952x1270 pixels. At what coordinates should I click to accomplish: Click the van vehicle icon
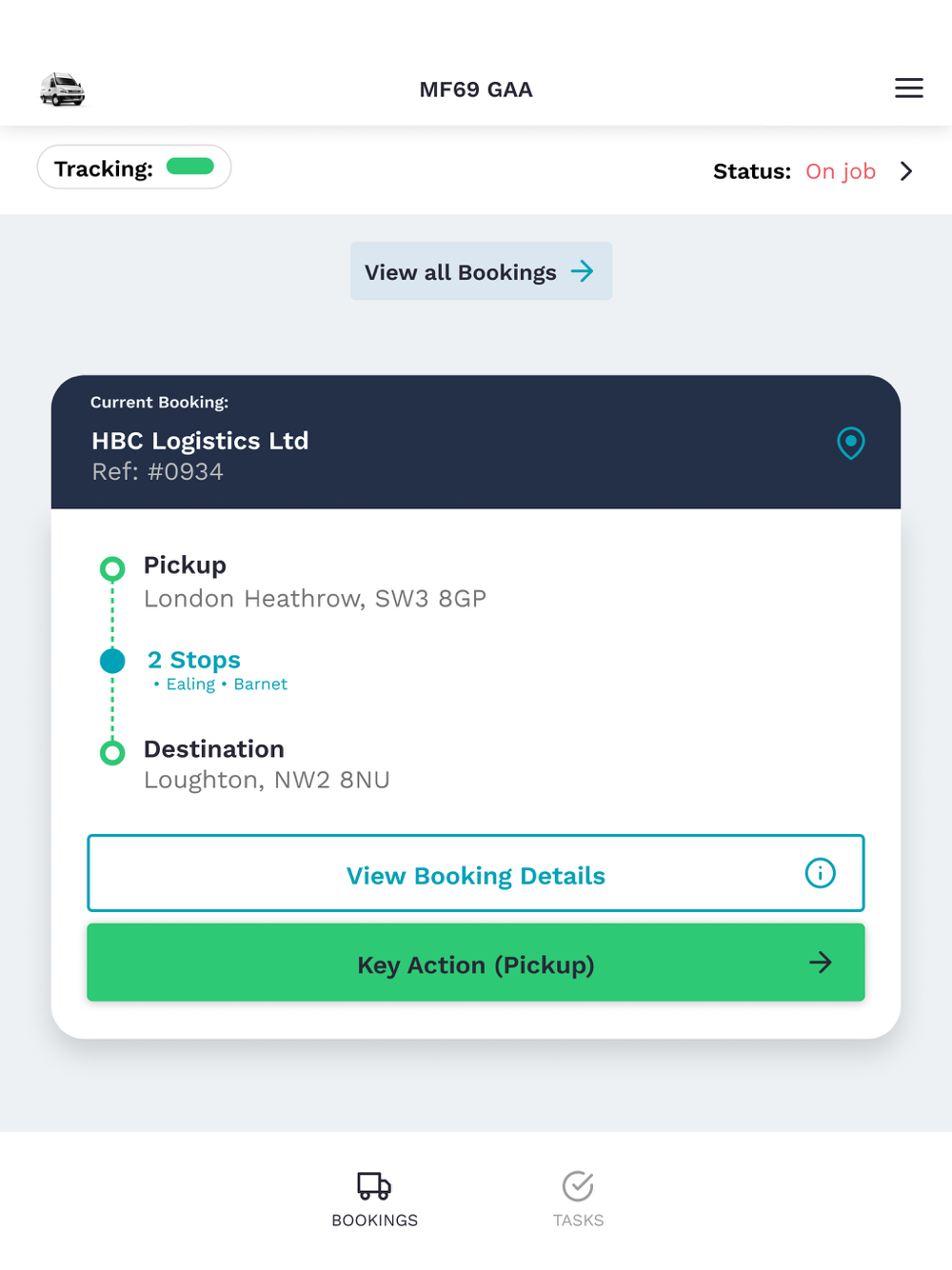63,89
